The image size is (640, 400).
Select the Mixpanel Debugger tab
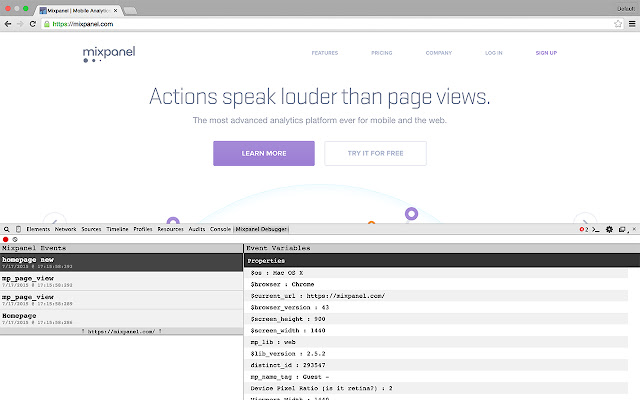click(261, 229)
